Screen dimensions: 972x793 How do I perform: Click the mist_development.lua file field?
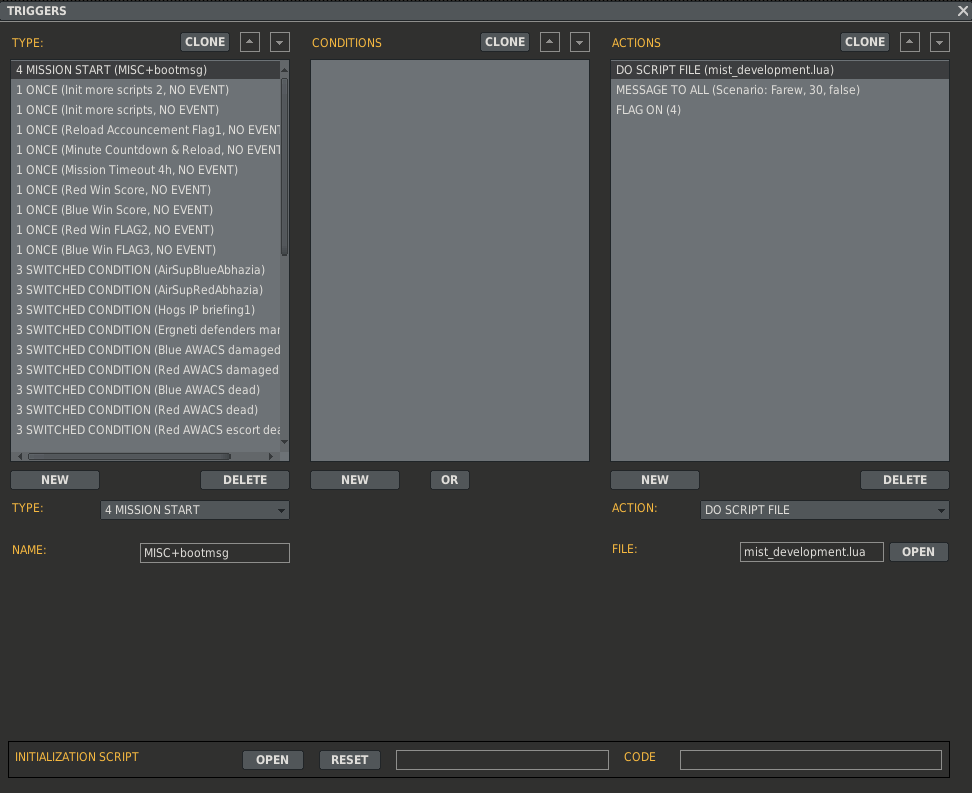click(811, 552)
